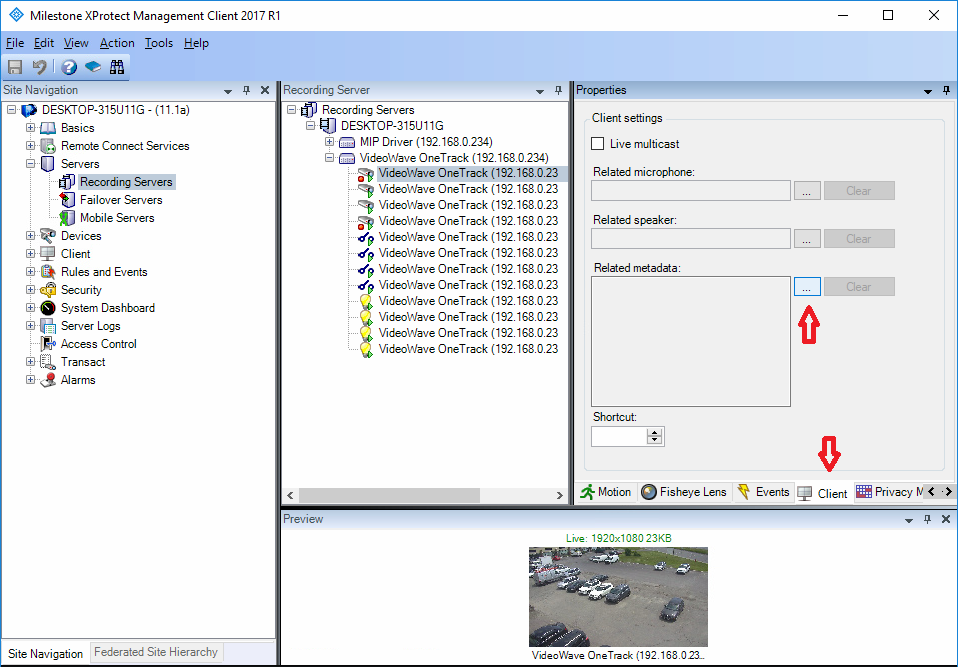Click the Alarms icon in Site Navigation
This screenshot has width=958, height=667.
pyautogui.click(x=48, y=380)
